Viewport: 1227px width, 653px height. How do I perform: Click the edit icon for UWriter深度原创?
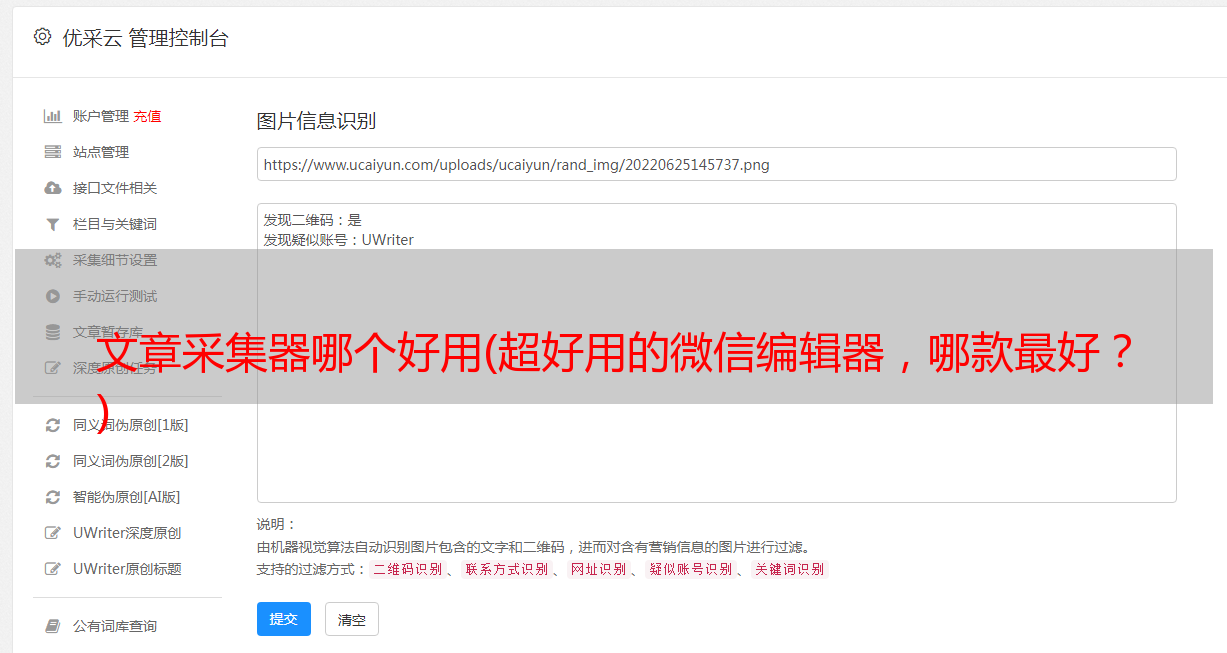[53, 533]
